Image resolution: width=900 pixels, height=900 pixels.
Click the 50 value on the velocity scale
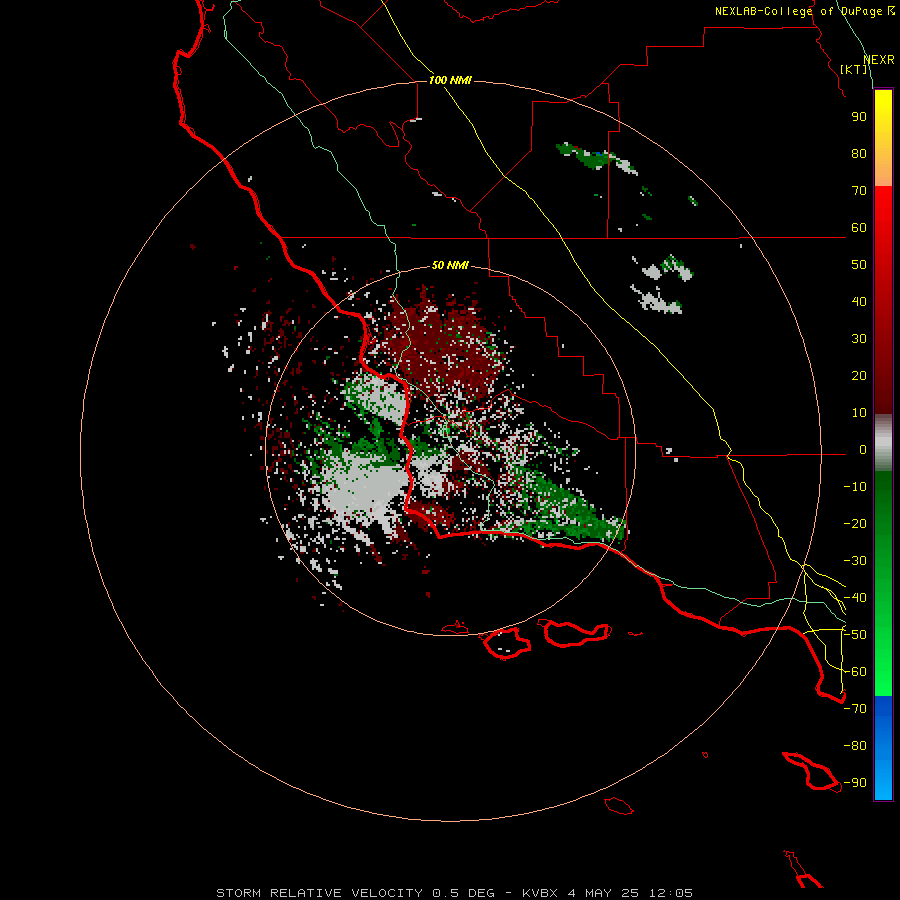(x=859, y=265)
